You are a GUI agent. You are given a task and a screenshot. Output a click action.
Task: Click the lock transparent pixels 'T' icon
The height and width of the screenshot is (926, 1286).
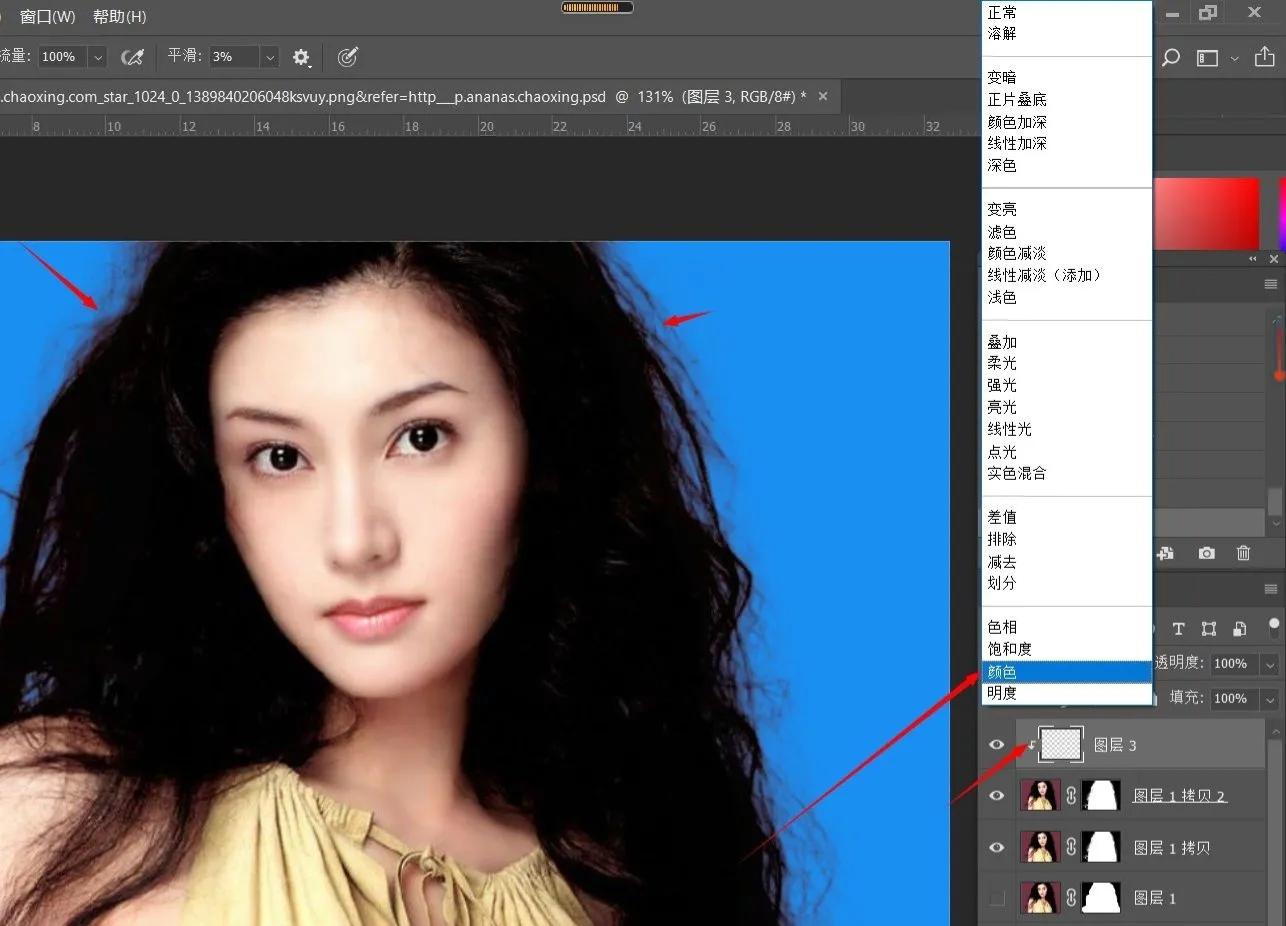tap(1178, 629)
